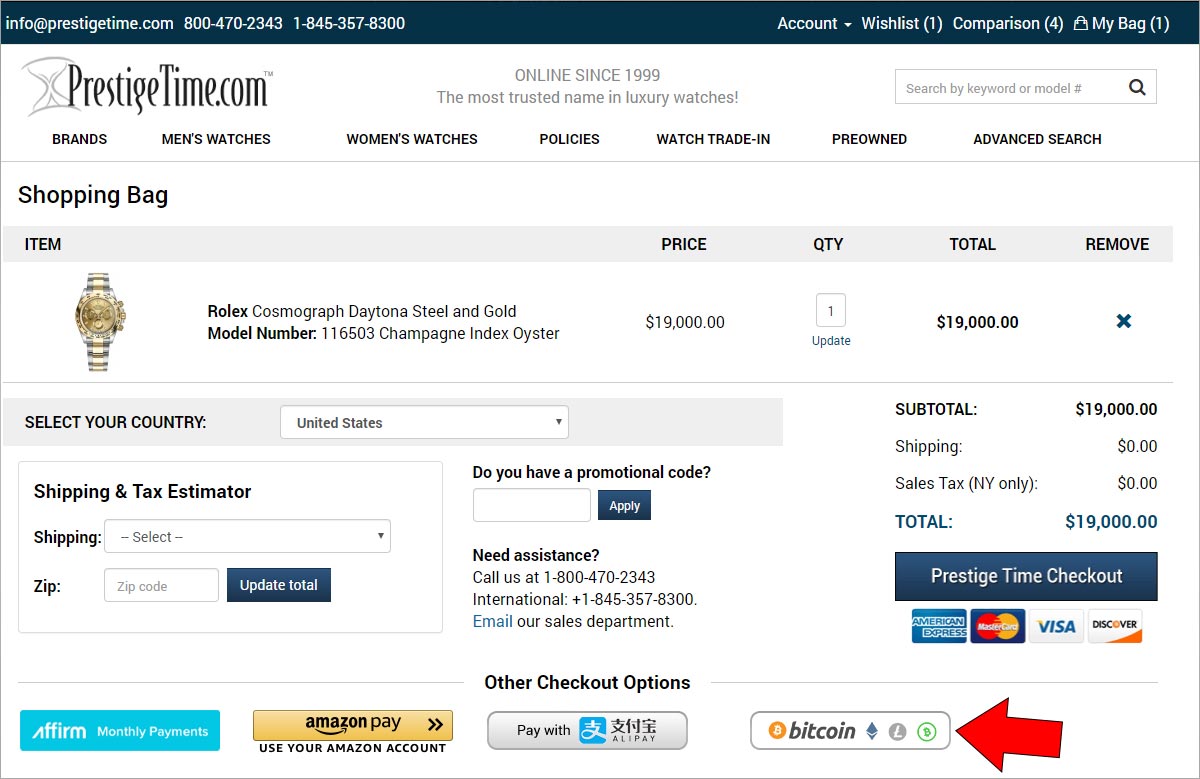Go to Advanced Search
This screenshot has height=779, width=1200.
tap(1037, 139)
